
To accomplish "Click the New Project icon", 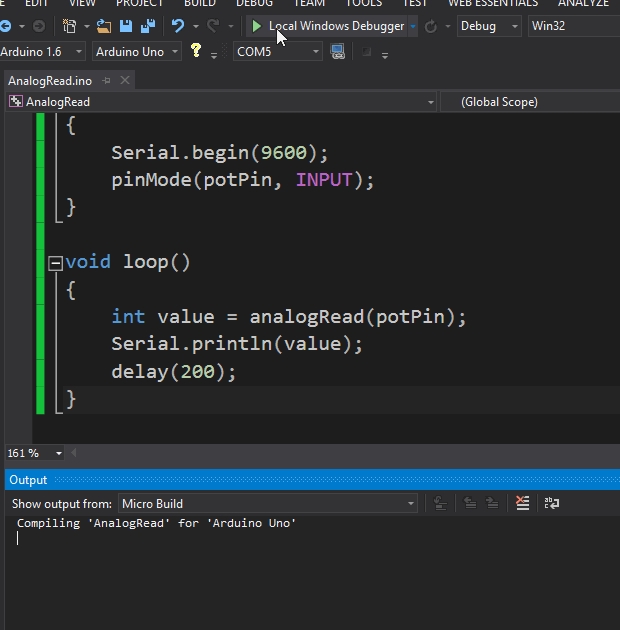I will (x=70, y=26).
